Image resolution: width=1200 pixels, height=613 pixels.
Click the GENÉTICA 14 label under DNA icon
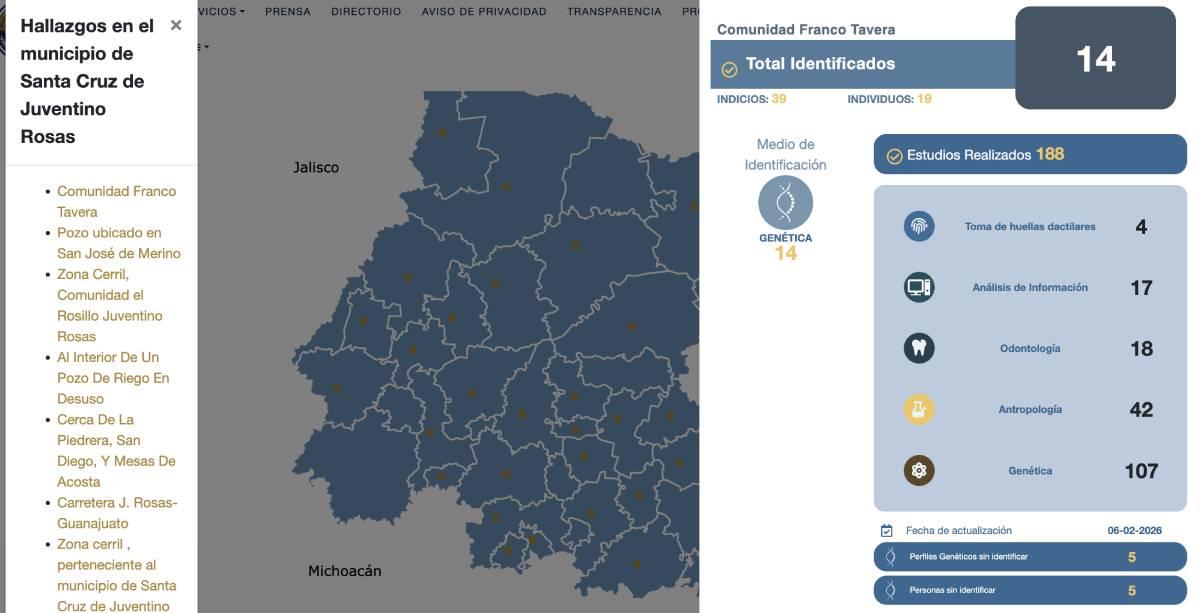[786, 246]
